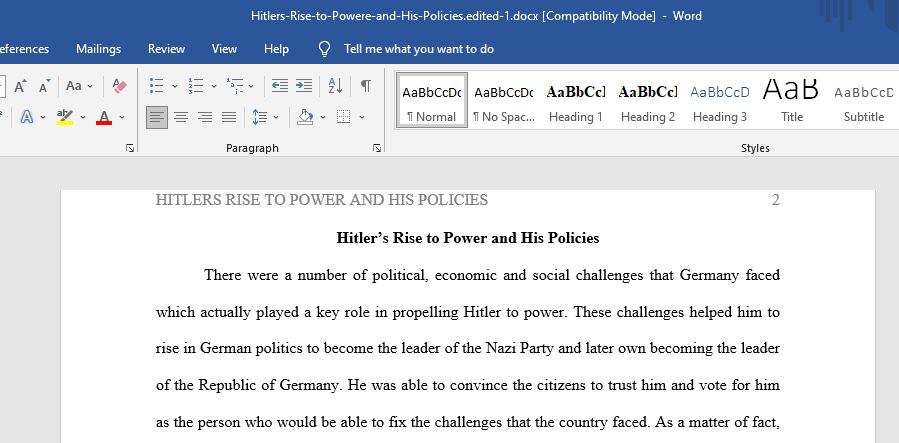Apply paragraph shading paint bucket

[306, 117]
